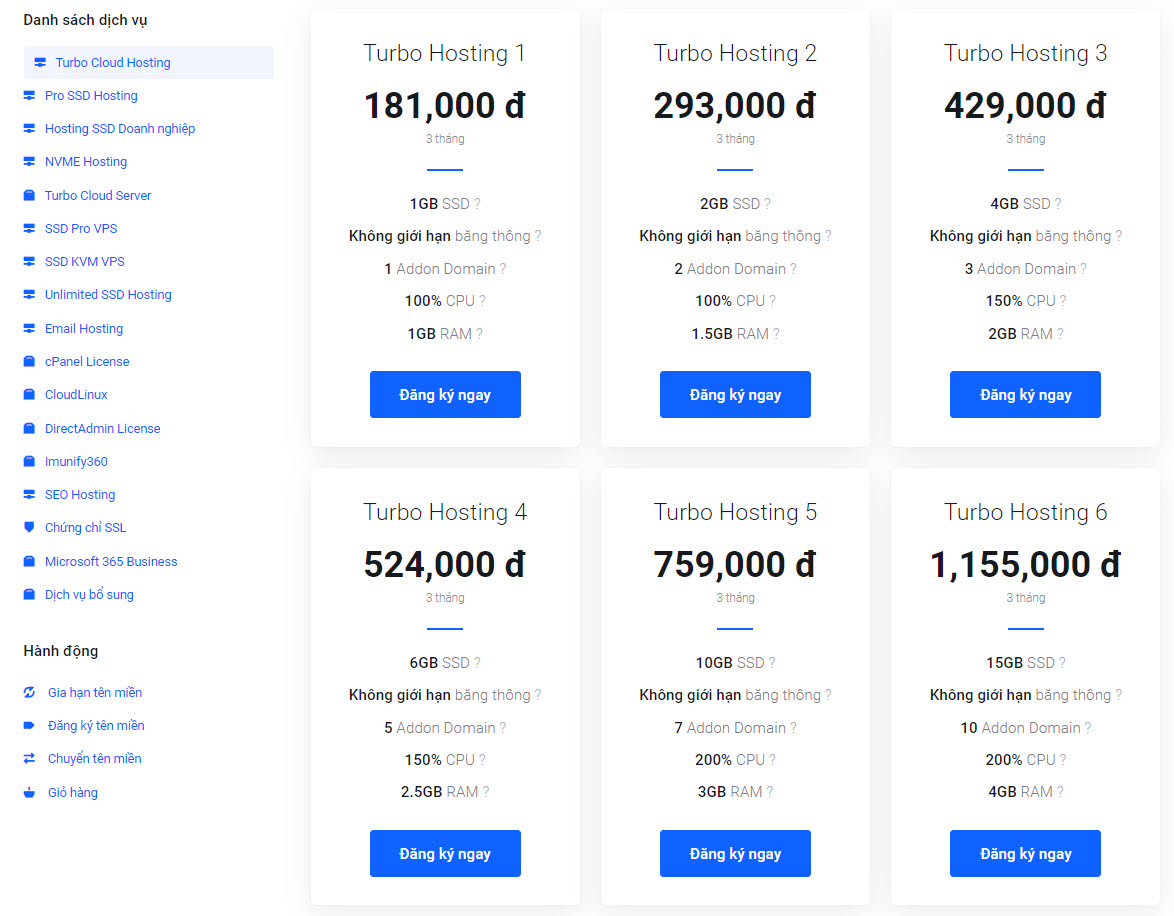The width and height of the screenshot is (1174, 916).
Task: Click the transfer arrows icon beside Chuyển tên miền
Action: 31,758
